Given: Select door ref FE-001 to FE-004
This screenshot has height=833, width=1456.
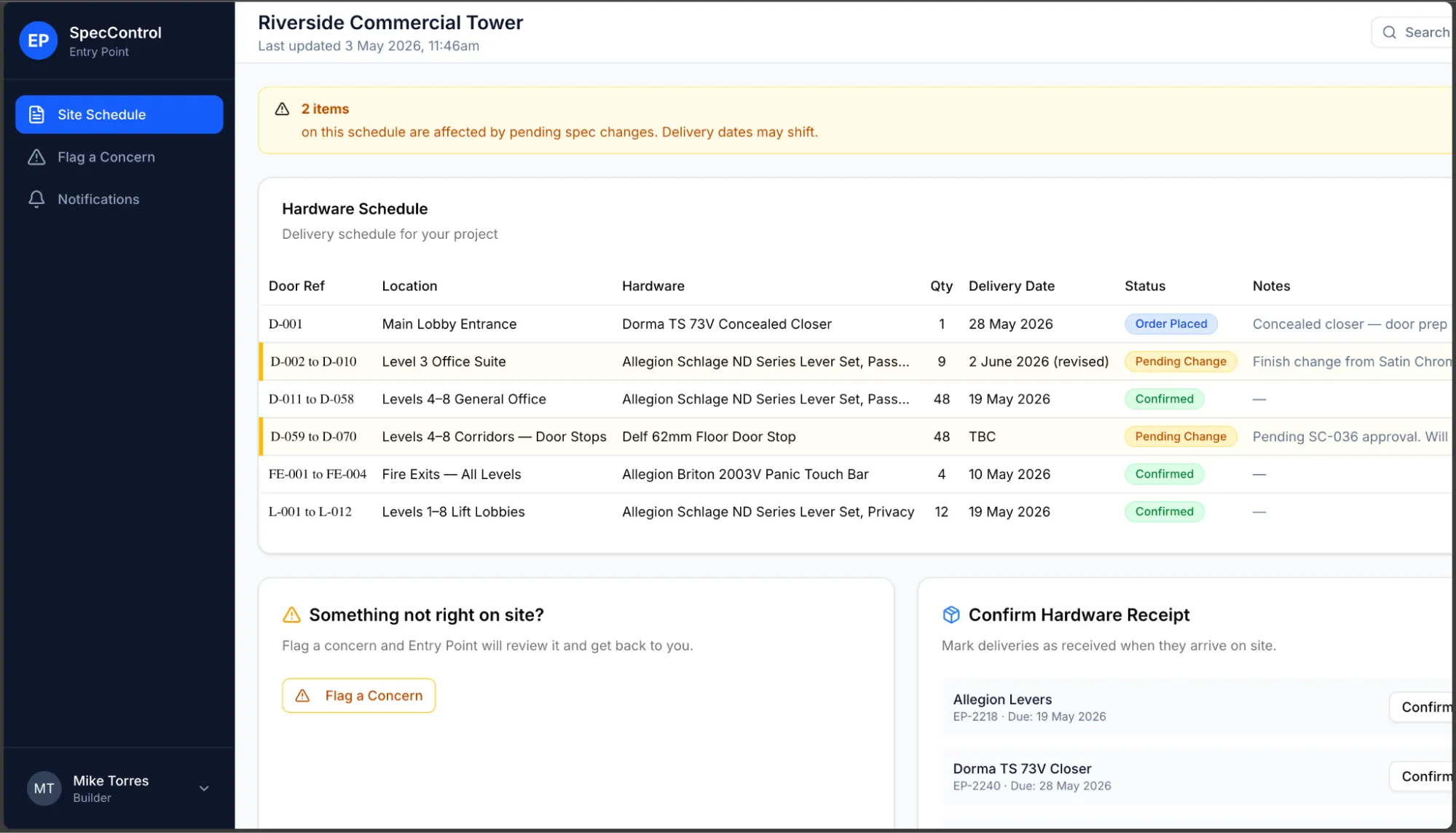Looking at the screenshot, I should pos(318,474).
